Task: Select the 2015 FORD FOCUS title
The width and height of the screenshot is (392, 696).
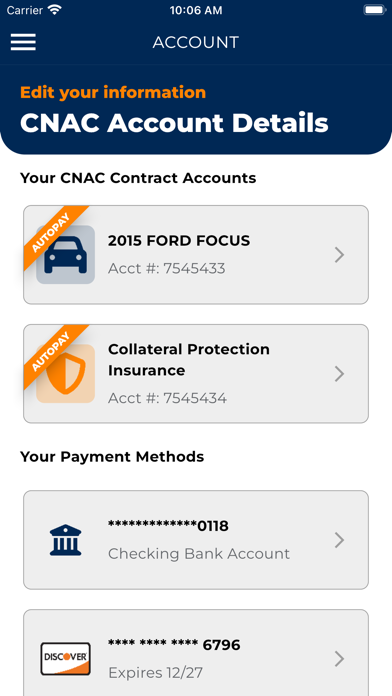Action: [x=179, y=241]
